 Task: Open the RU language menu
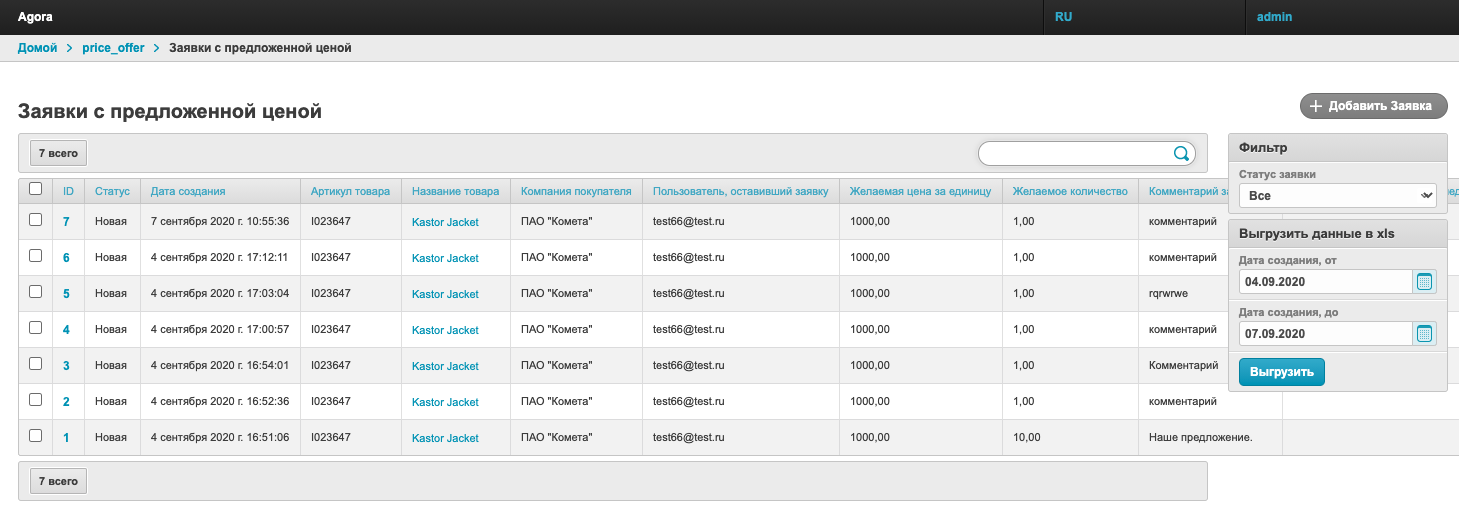(1063, 17)
